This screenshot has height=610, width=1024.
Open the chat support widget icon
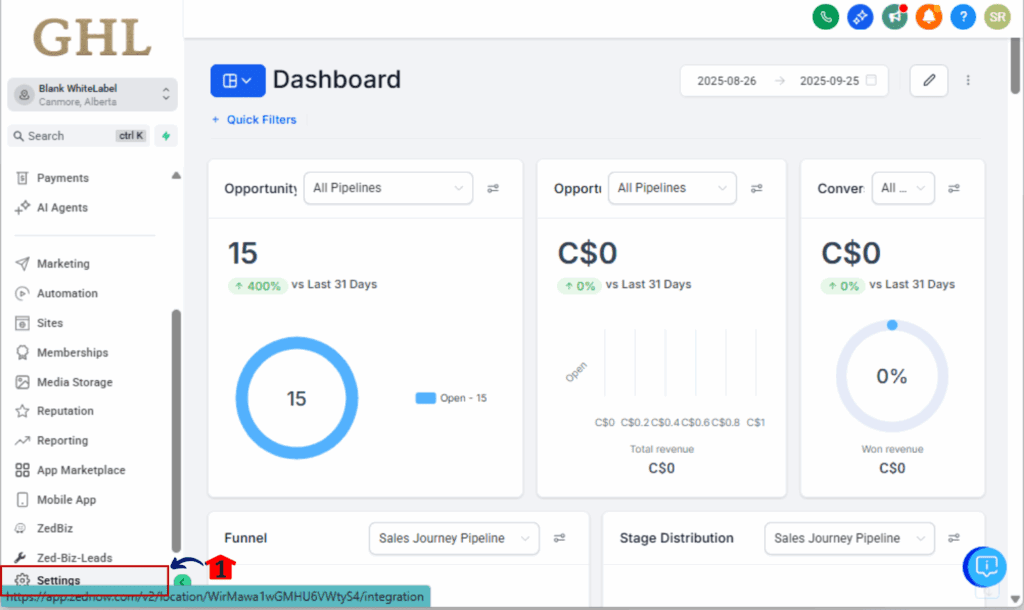coord(984,567)
